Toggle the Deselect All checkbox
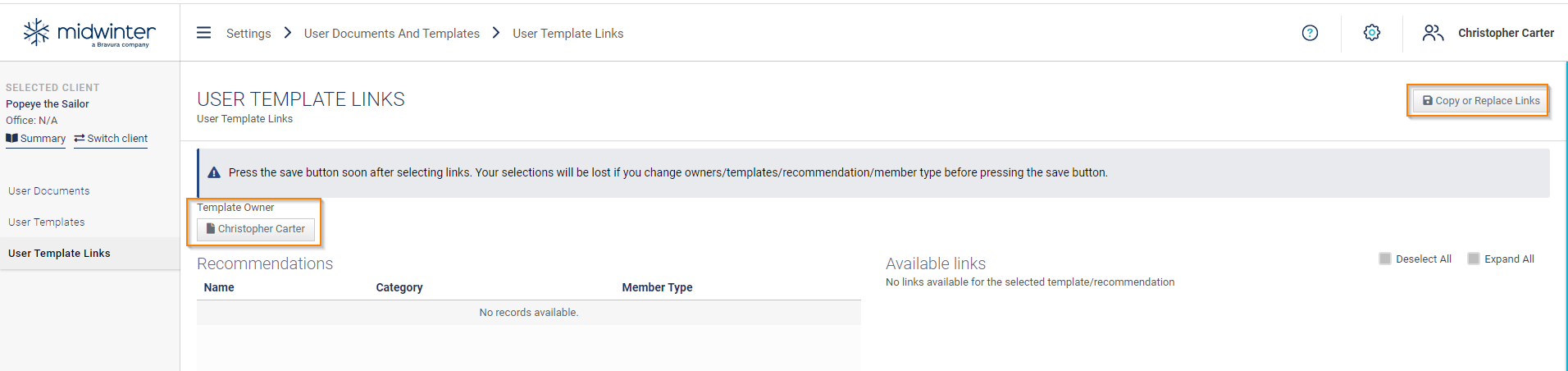 (1385, 259)
